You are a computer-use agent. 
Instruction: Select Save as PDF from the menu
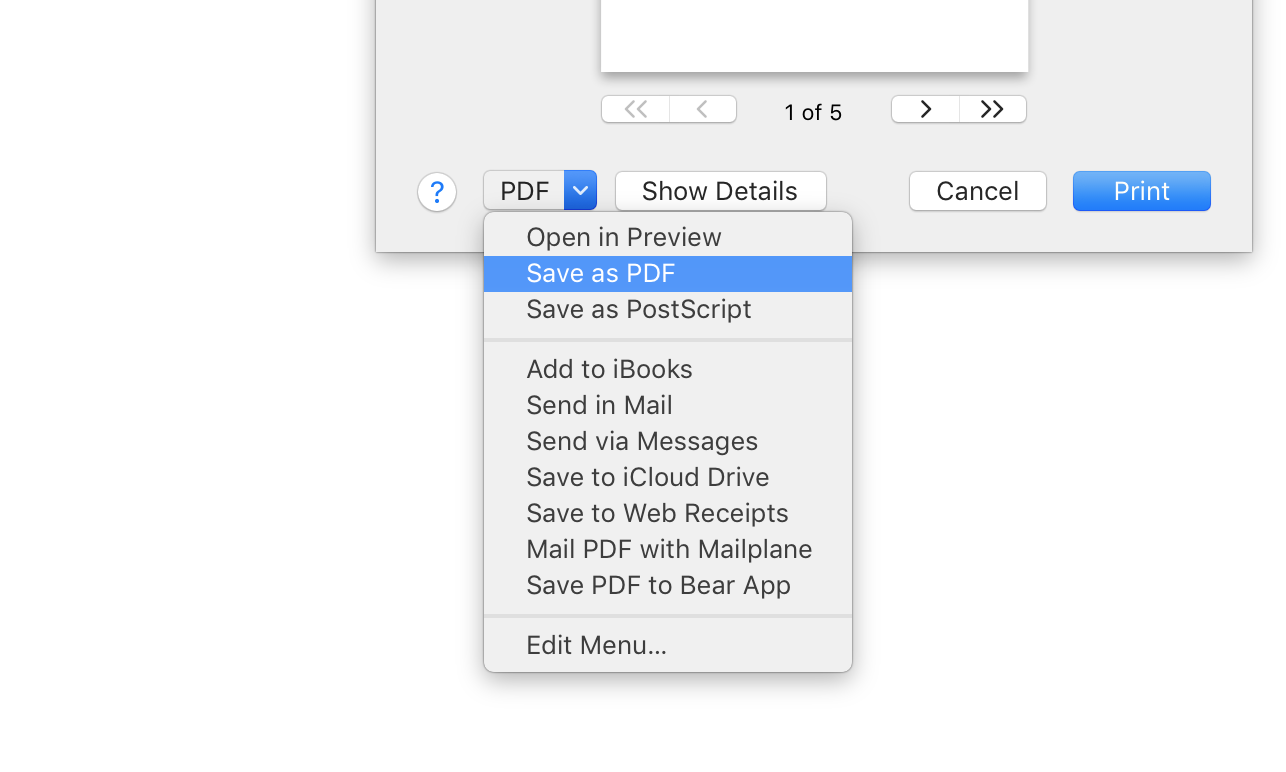(x=600, y=272)
